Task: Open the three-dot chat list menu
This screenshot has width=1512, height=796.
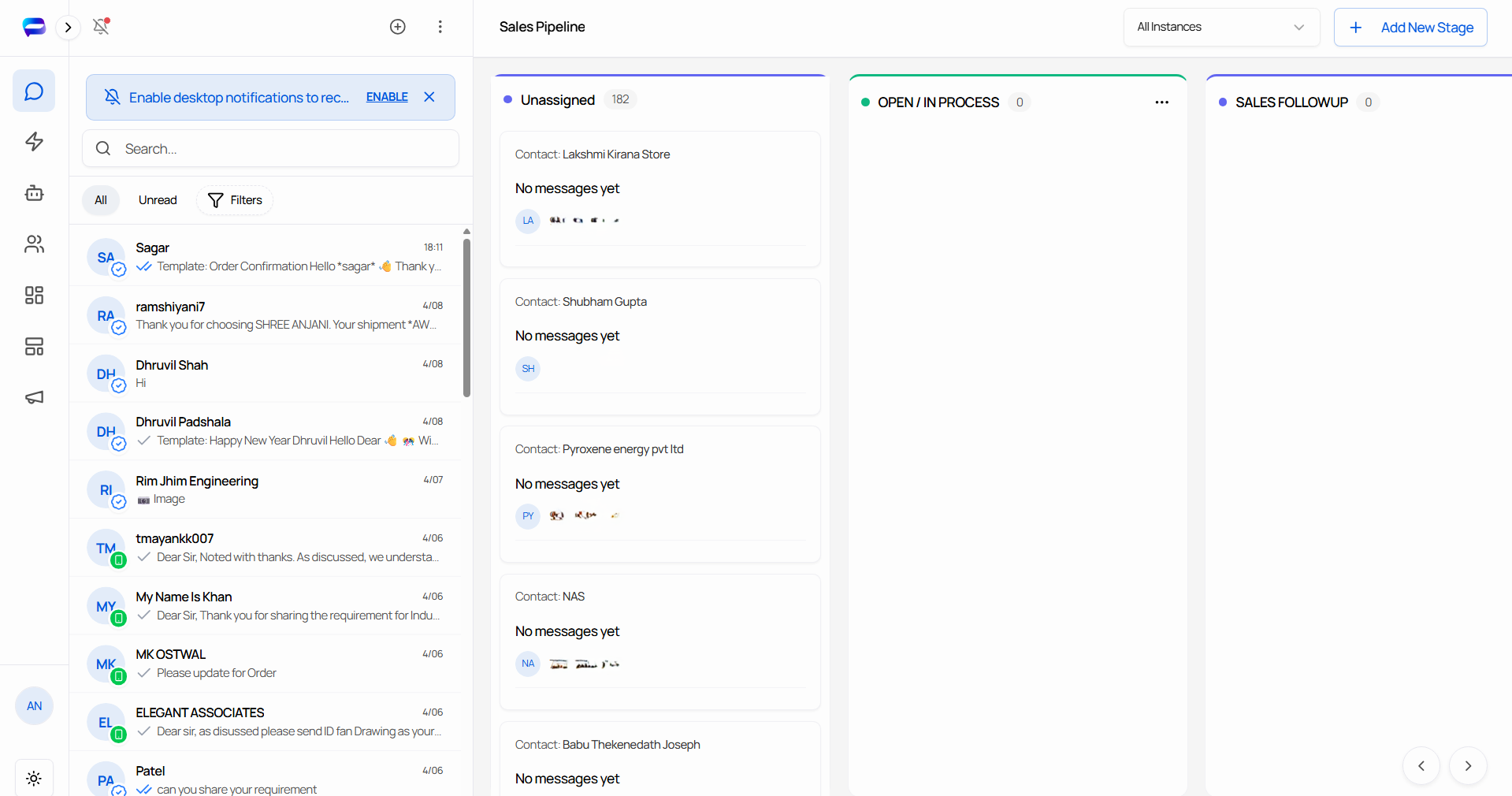Action: coord(440,27)
